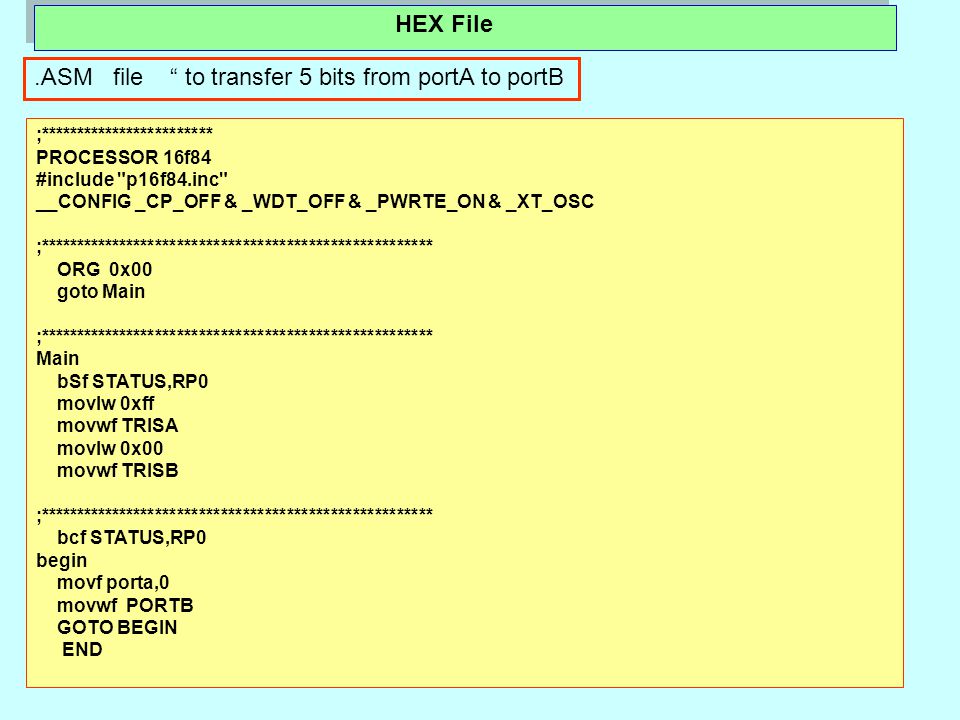The image size is (960, 720).
Task: Click the 'PROCESSOR 16f84' line
Action: click(x=124, y=157)
